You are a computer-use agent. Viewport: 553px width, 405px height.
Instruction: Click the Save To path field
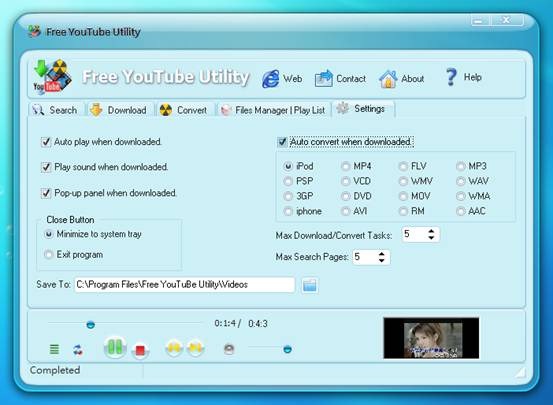point(184,285)
